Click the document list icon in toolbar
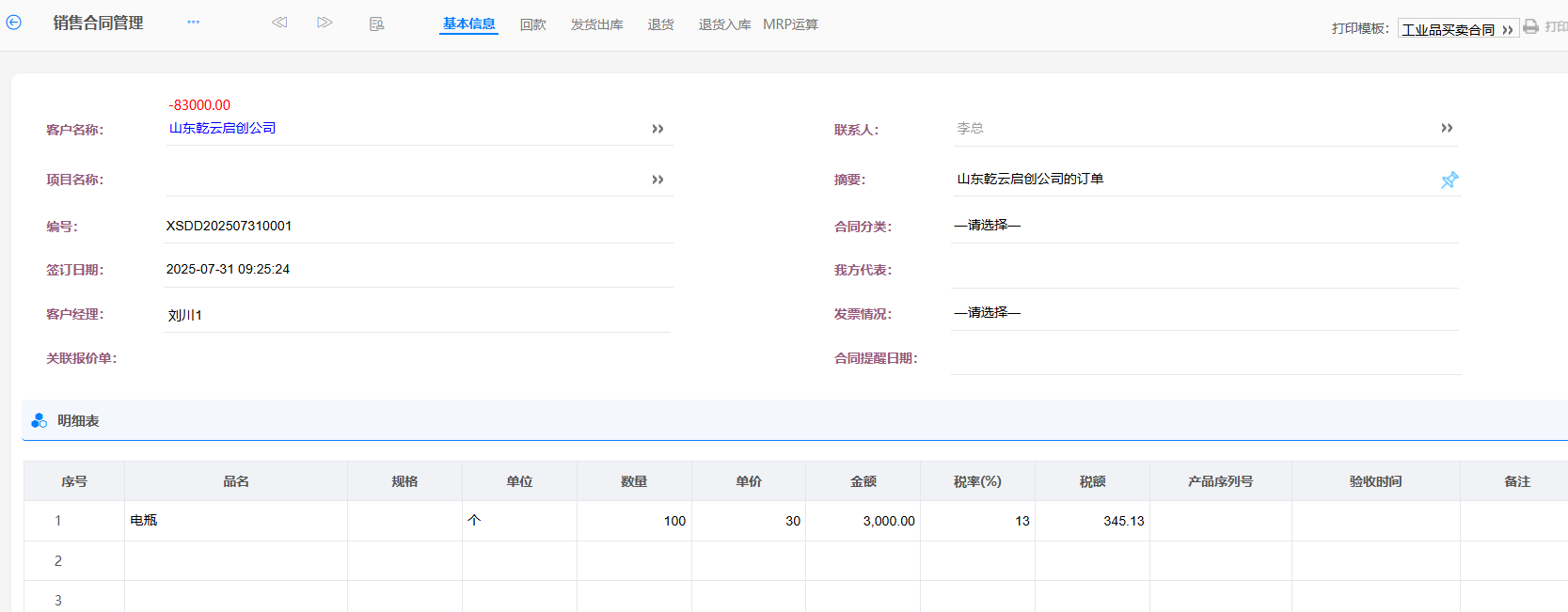Image resolution: width=1568 pixels, height=612 pixels. pos(376,24)
